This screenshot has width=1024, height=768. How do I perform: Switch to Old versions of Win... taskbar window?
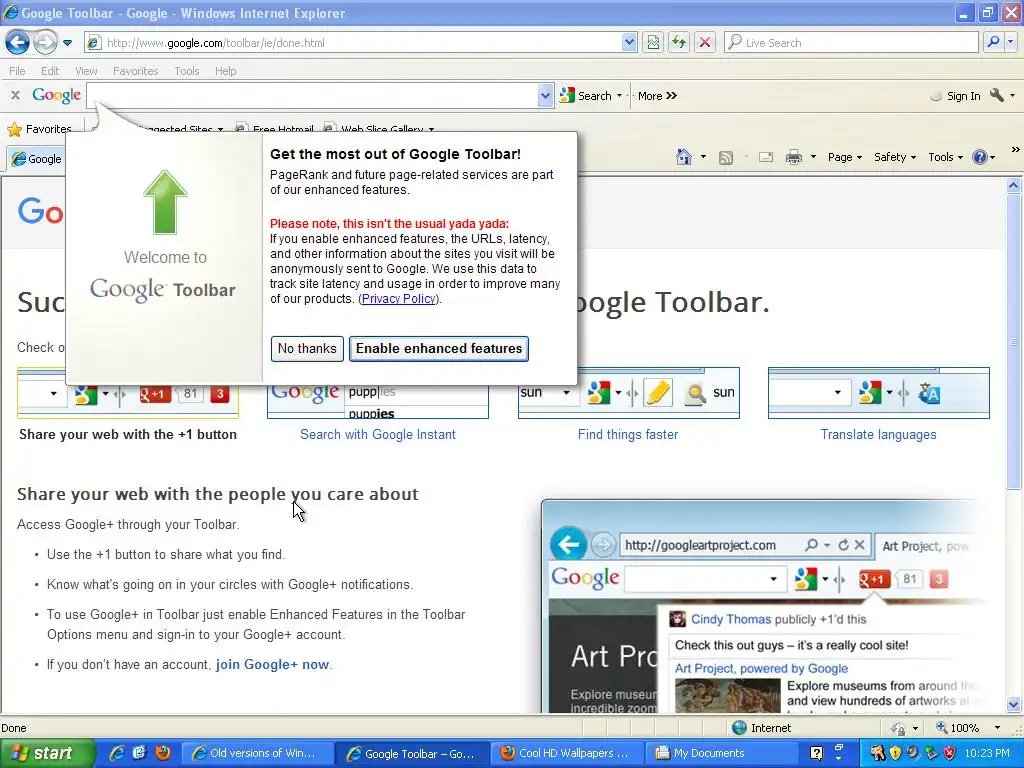[x=256, y=754]
